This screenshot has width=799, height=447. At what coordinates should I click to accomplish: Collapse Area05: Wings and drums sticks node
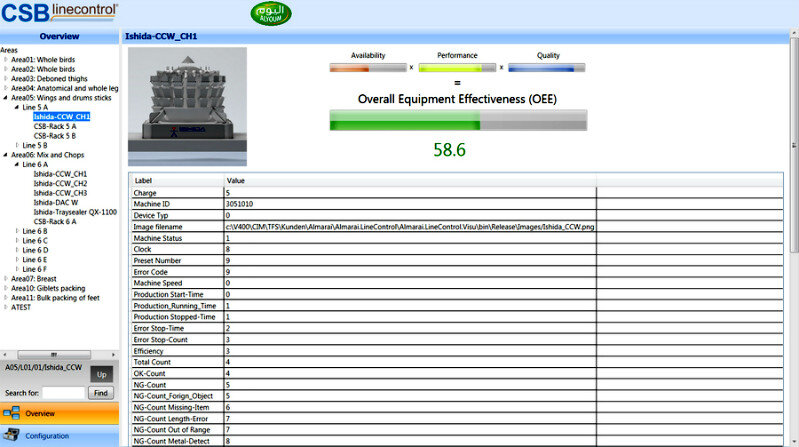[5, 98]
